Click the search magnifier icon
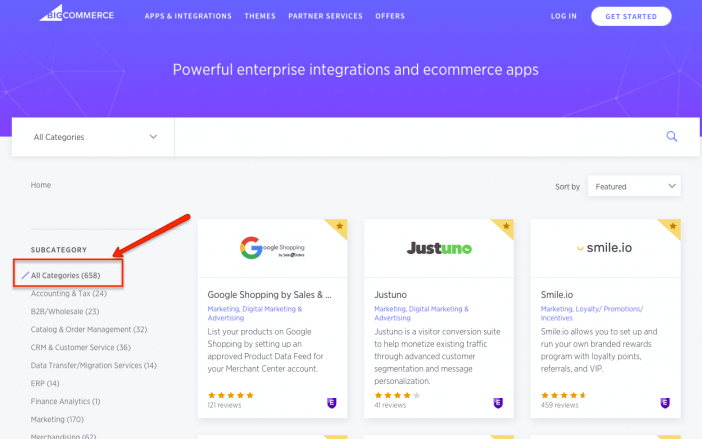702x439 pixels. pos(671,136)
